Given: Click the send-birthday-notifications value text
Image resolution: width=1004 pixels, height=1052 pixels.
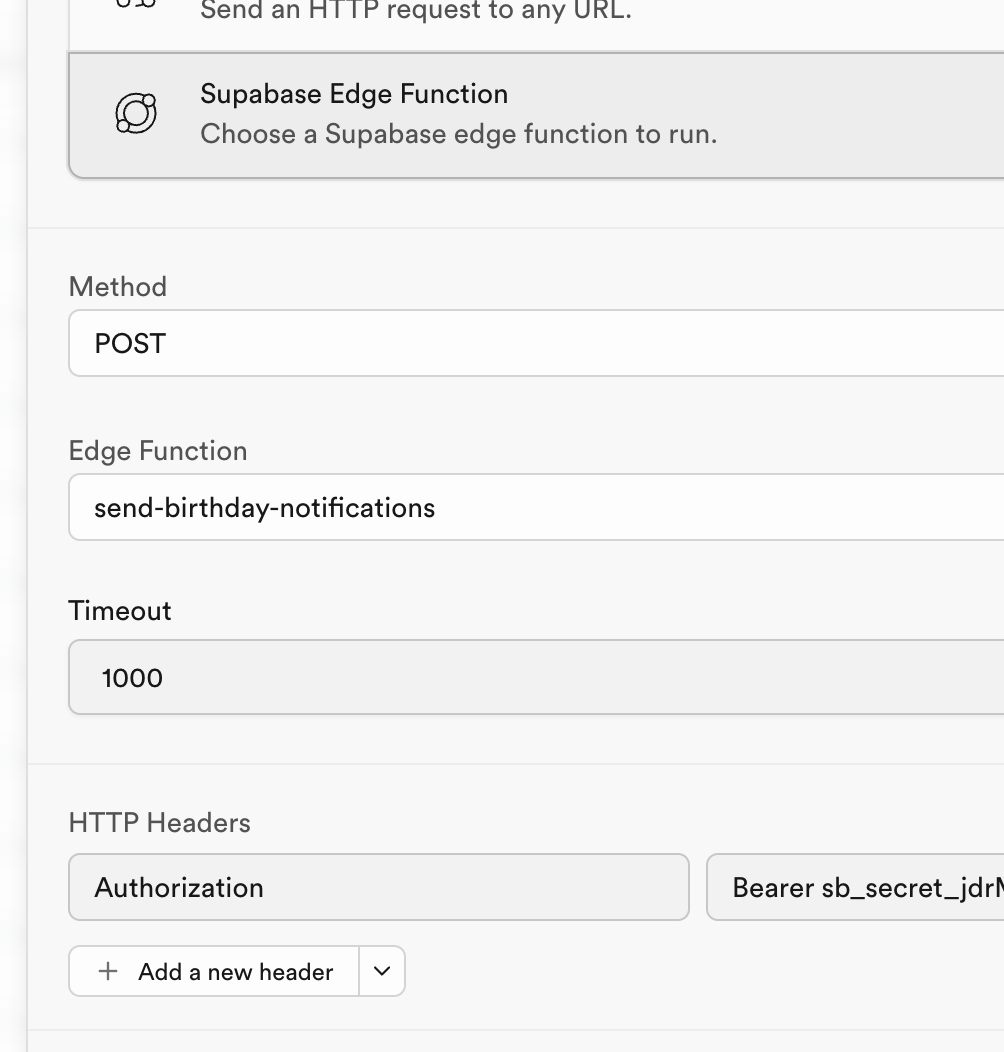Looking at the screenshot, I should [x=264, y=508].
